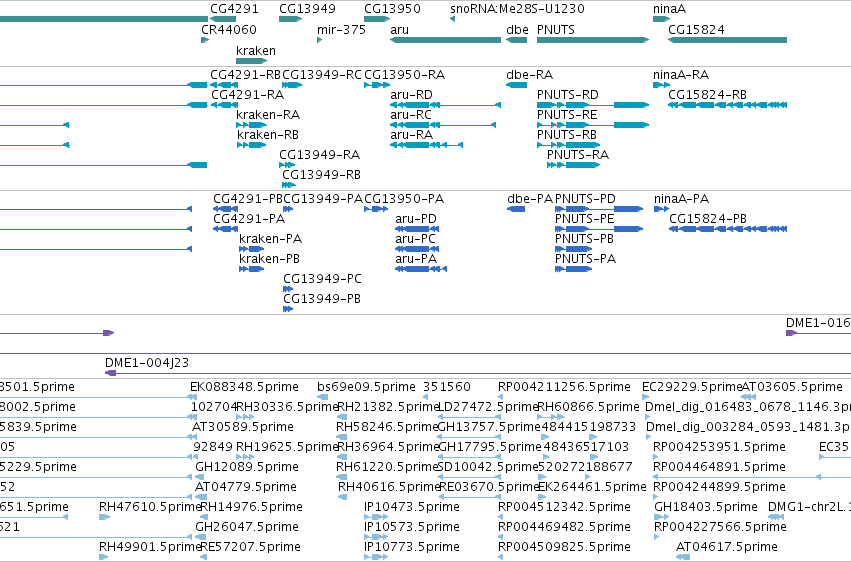This screenshot has width=851, height=562.
Task: Open the PNUTS-RE transcript
Action: tap(593, 125)
